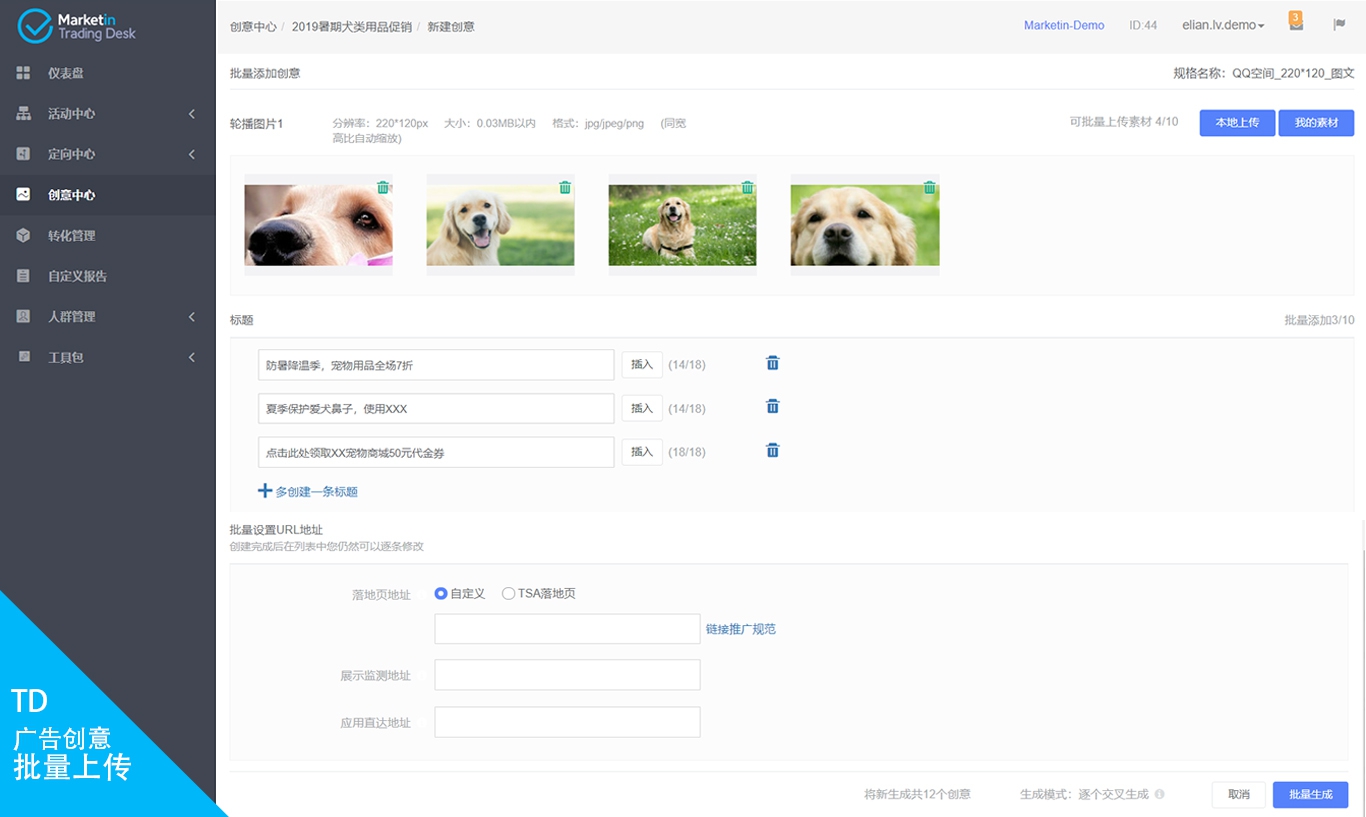
Task: Open 转化管理 from the sidebar
Action: 71,236
